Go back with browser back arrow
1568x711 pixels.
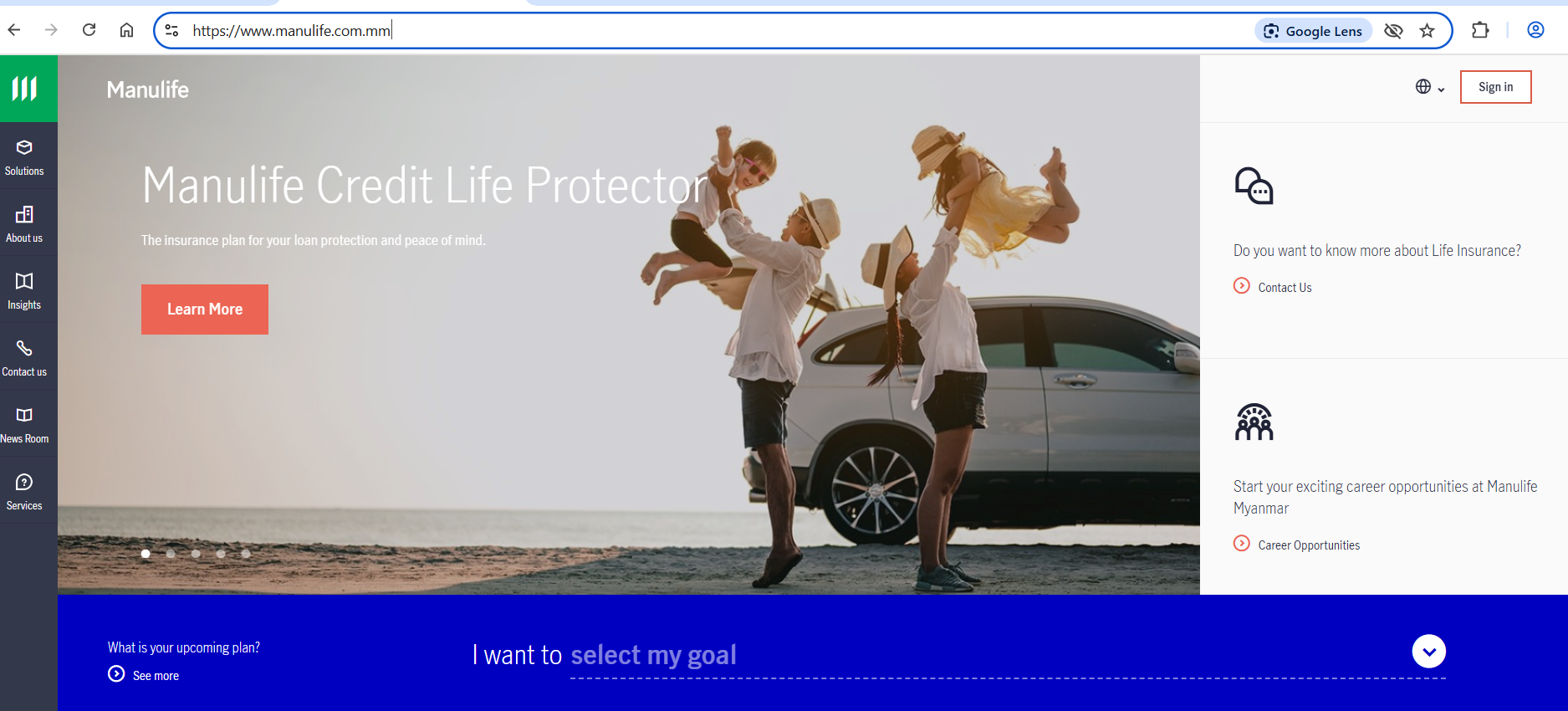click(x=14, y=30)
